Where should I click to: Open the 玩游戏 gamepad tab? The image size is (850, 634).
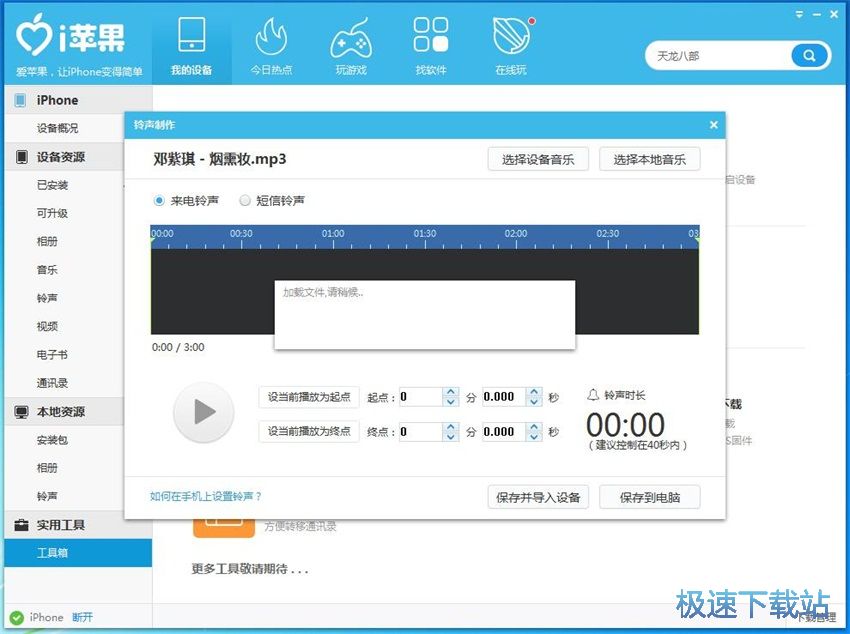click(x=351, y=46)
